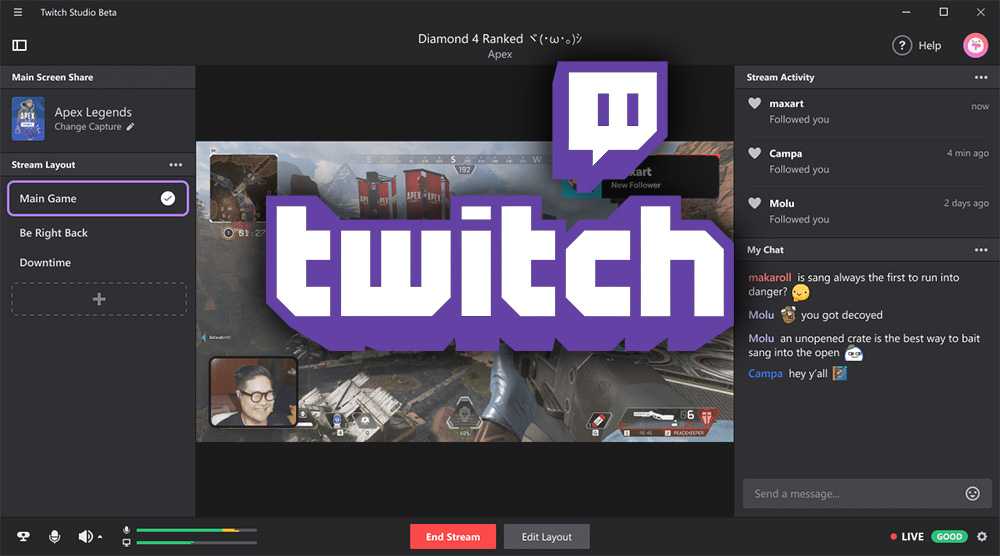Click the desktop audio level meter
This screenshot has height=556, width=1000.
coord(196,543)
